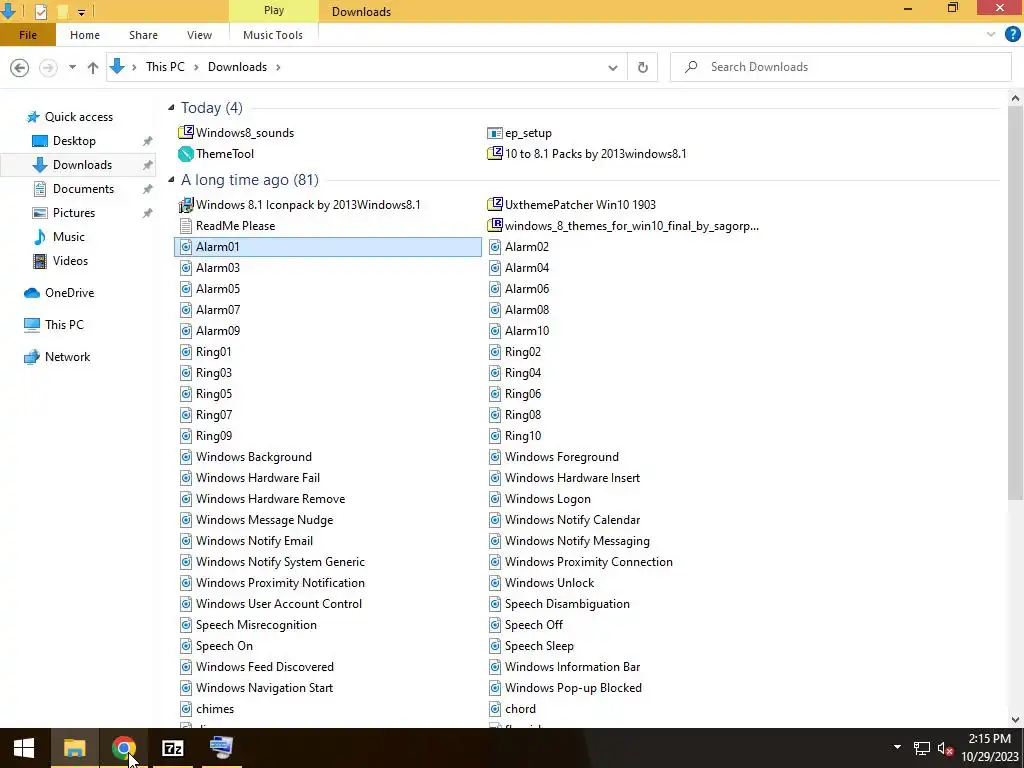Click the vertical scrollbar thumb
The image size is (1024, 768).
pos(1015,304)
